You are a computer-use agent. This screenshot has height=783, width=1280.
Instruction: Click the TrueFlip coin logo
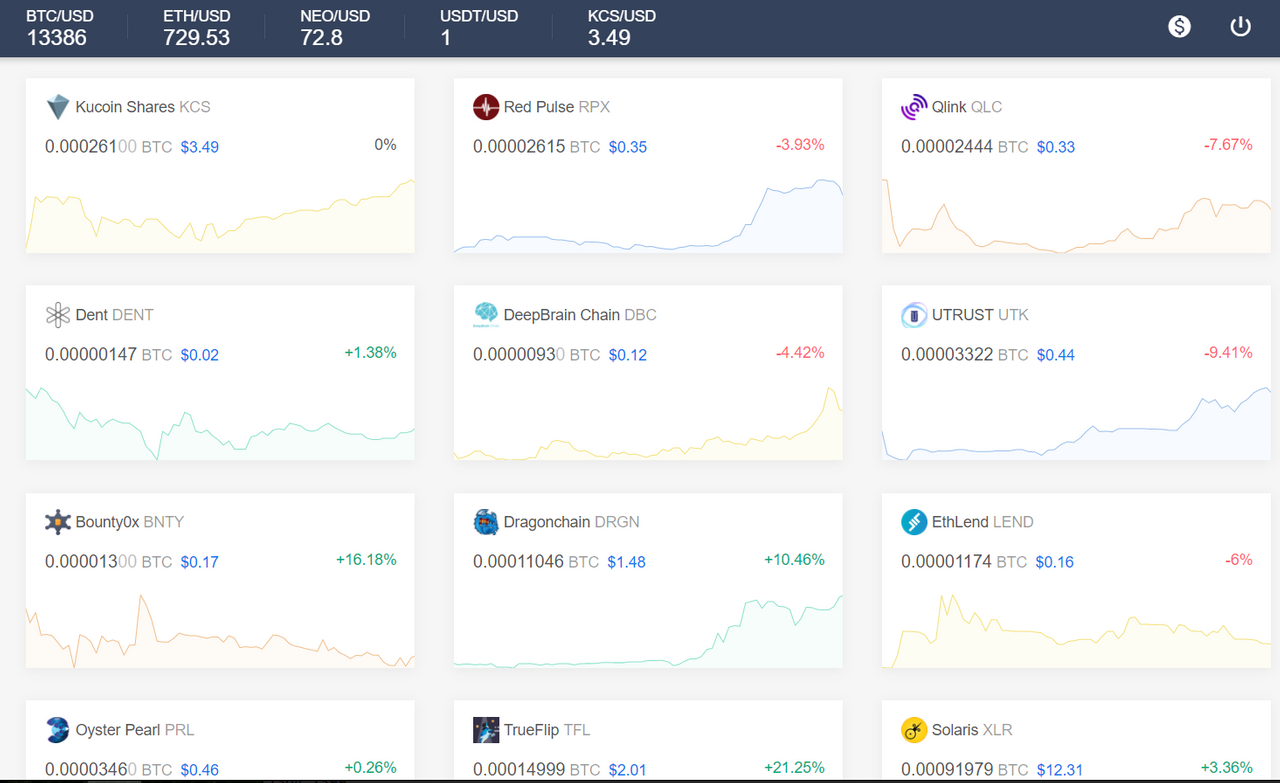486,730
